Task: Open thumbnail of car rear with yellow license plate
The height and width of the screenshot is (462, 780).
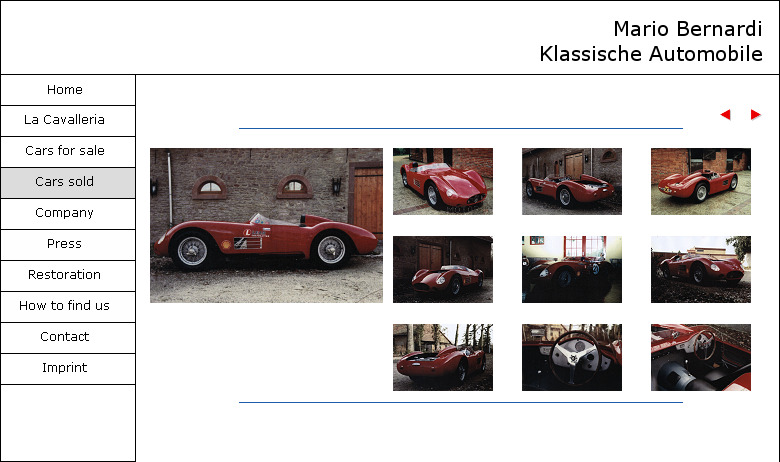Action: 701,182
